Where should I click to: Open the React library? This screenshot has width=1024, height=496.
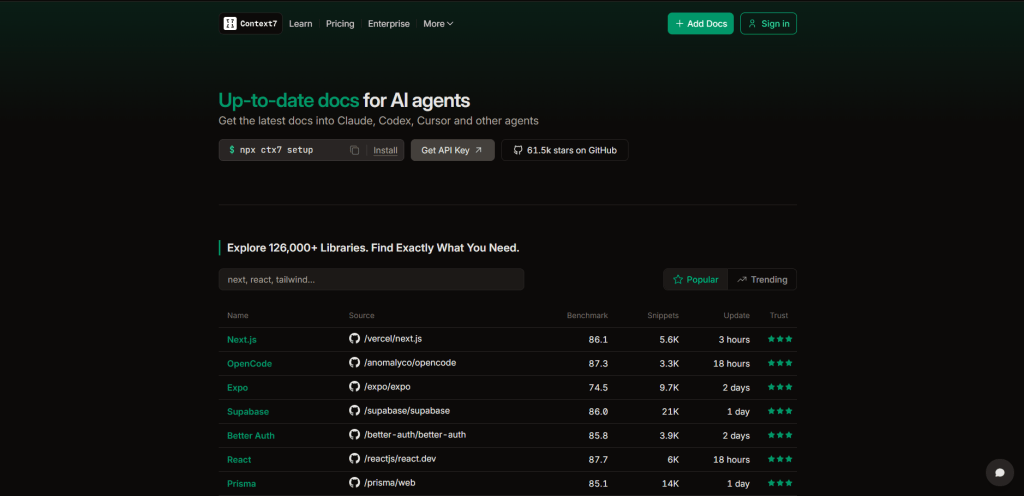point(239,459)
